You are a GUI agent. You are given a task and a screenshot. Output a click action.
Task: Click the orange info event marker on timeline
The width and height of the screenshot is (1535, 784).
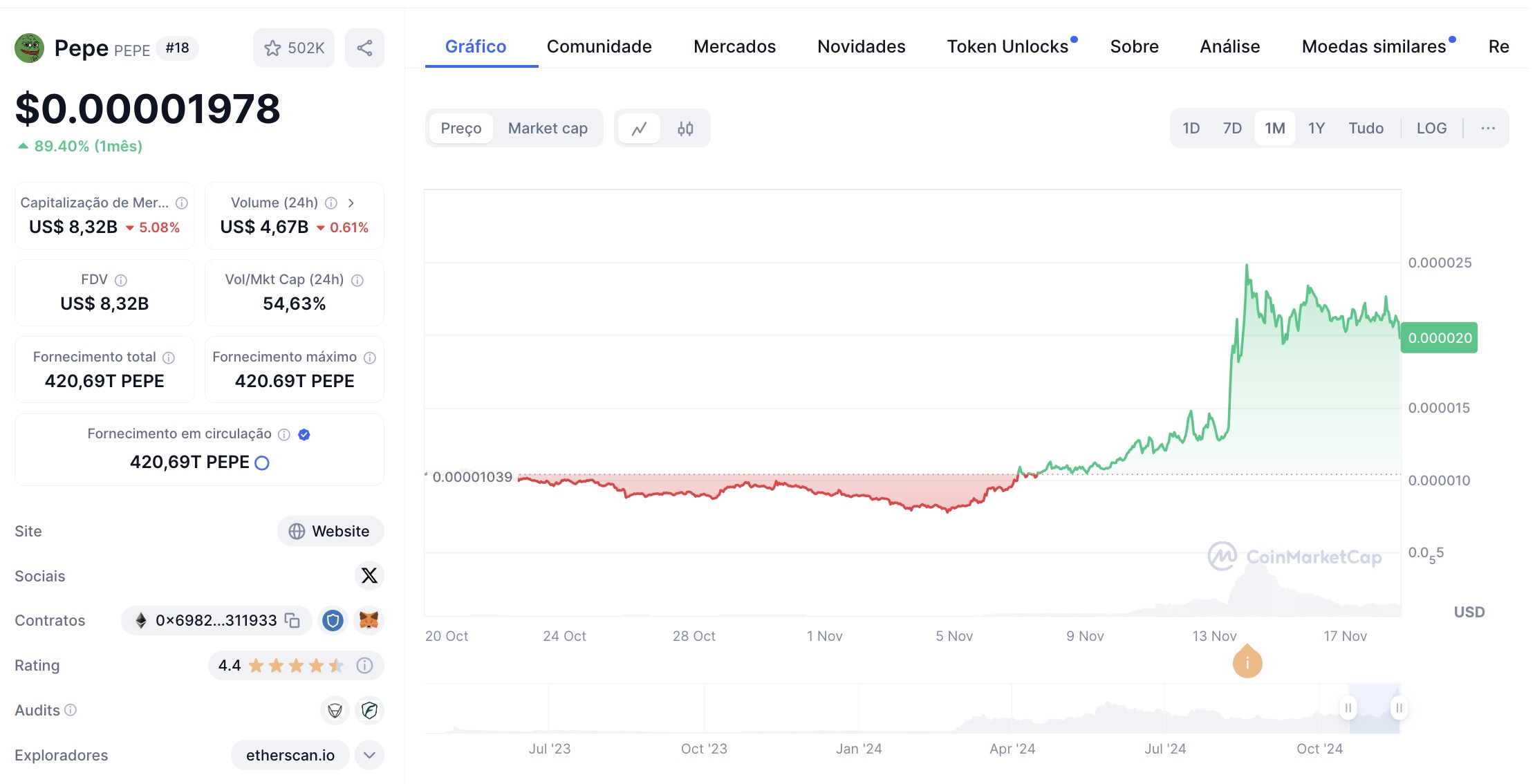(x=1247, y=662)
